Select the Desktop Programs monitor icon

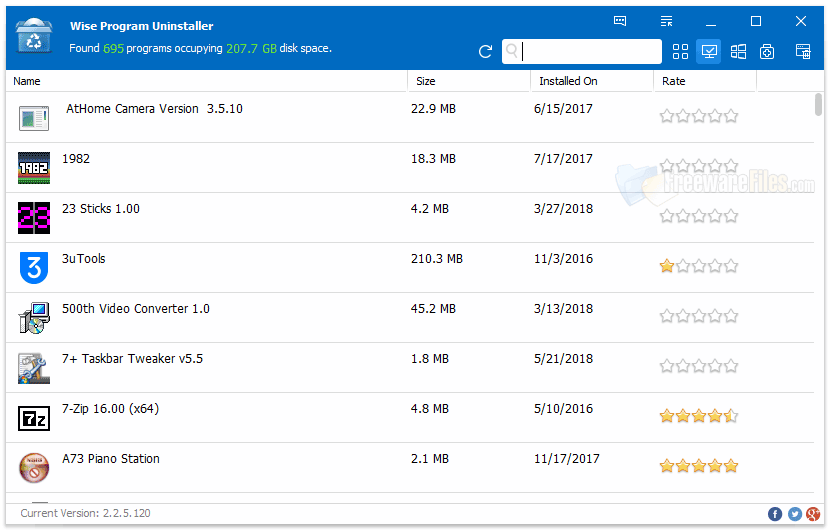(x=709, y=51)
